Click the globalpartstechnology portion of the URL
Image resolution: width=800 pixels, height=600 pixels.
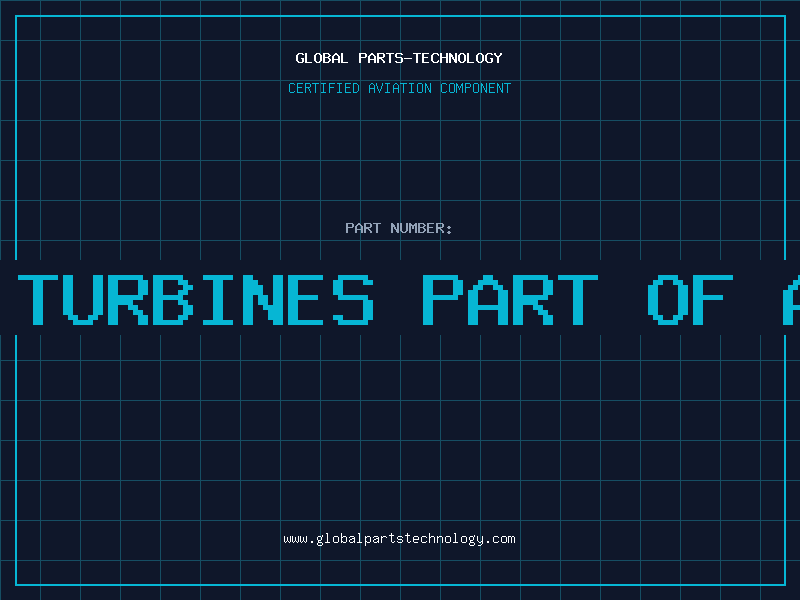coord(400,539)
